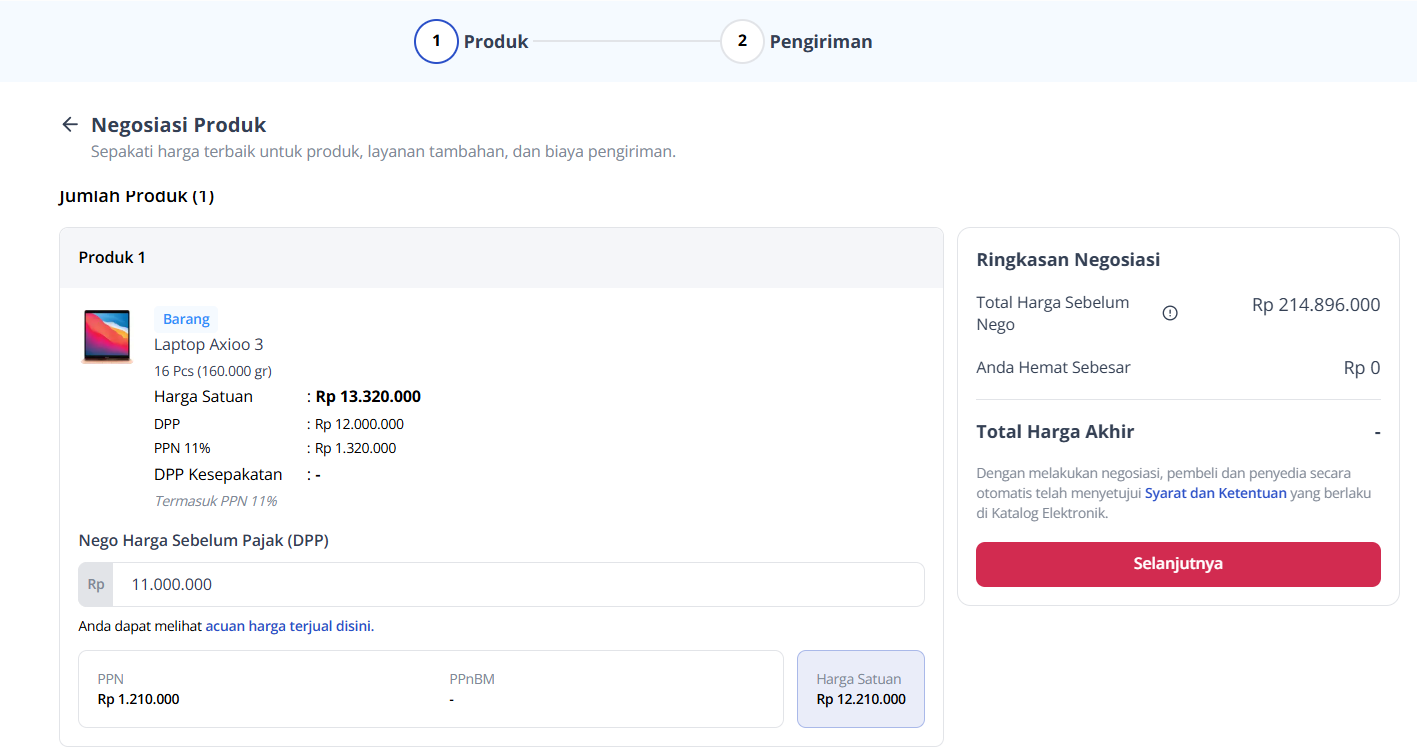This screenshot has width=1417, height=750.
Task: Click the Barang category tag
Action: click(186, 319)
